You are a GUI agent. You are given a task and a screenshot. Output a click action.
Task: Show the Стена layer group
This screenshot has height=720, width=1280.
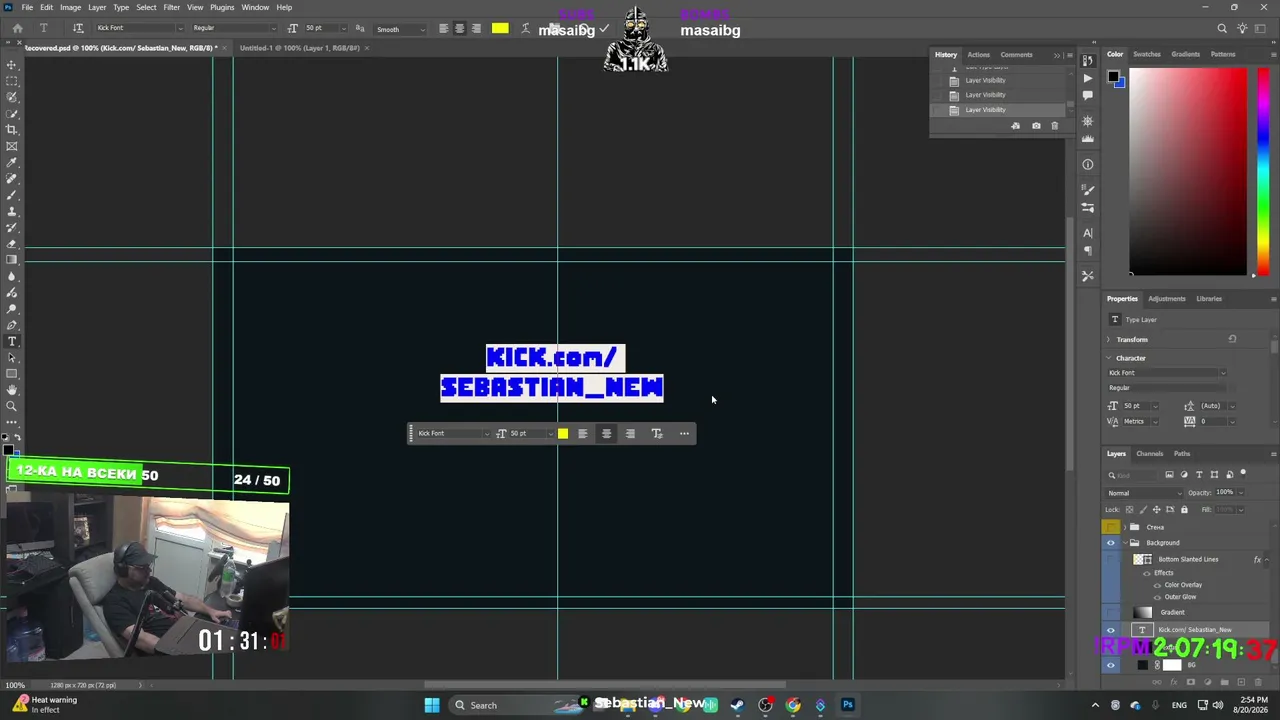pos(1110,527)
